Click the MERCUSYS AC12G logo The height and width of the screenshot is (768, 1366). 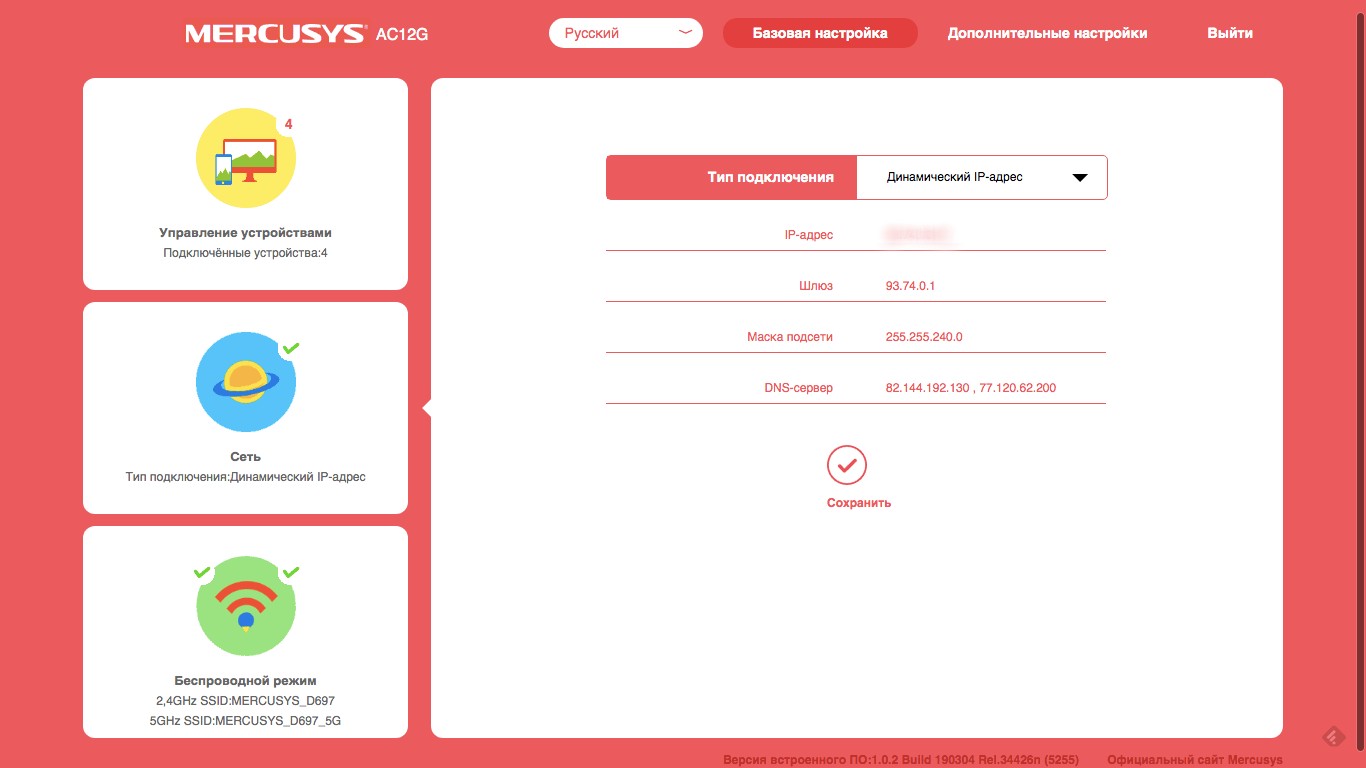[x=306, y=34]
